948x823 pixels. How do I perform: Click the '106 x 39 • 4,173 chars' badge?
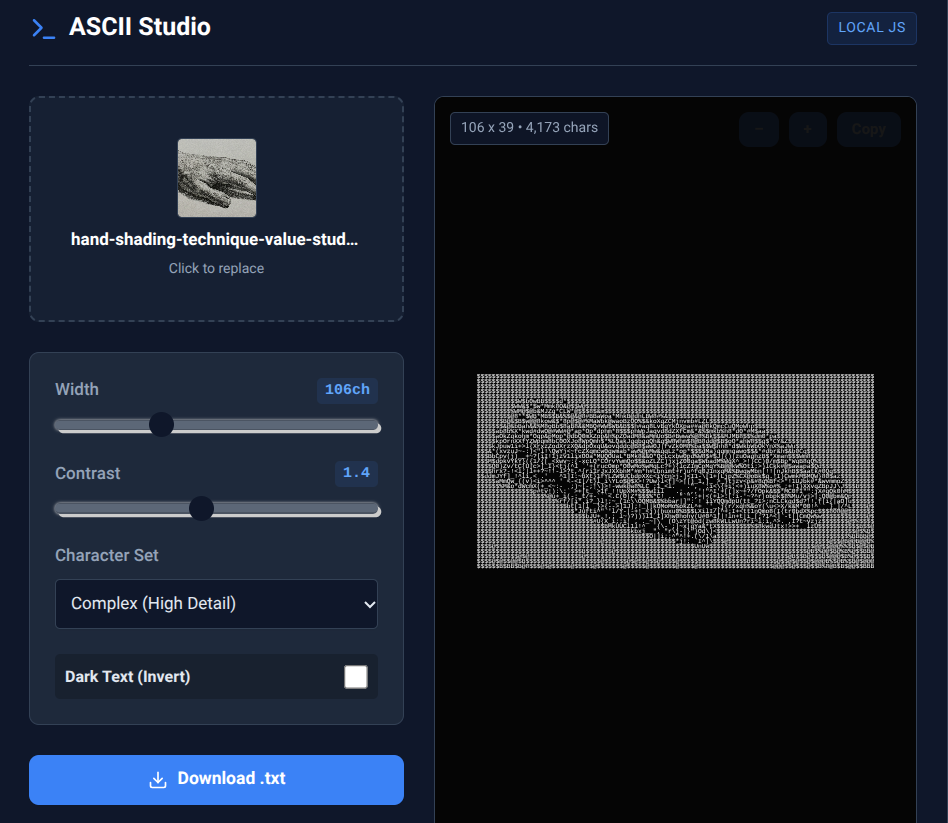529,128
